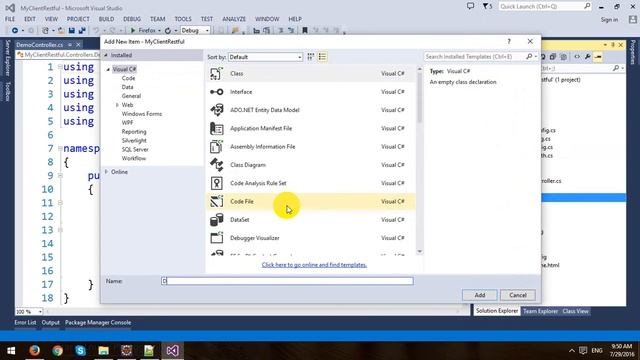Click the bookmark toolbar icon

click(304, 31)
